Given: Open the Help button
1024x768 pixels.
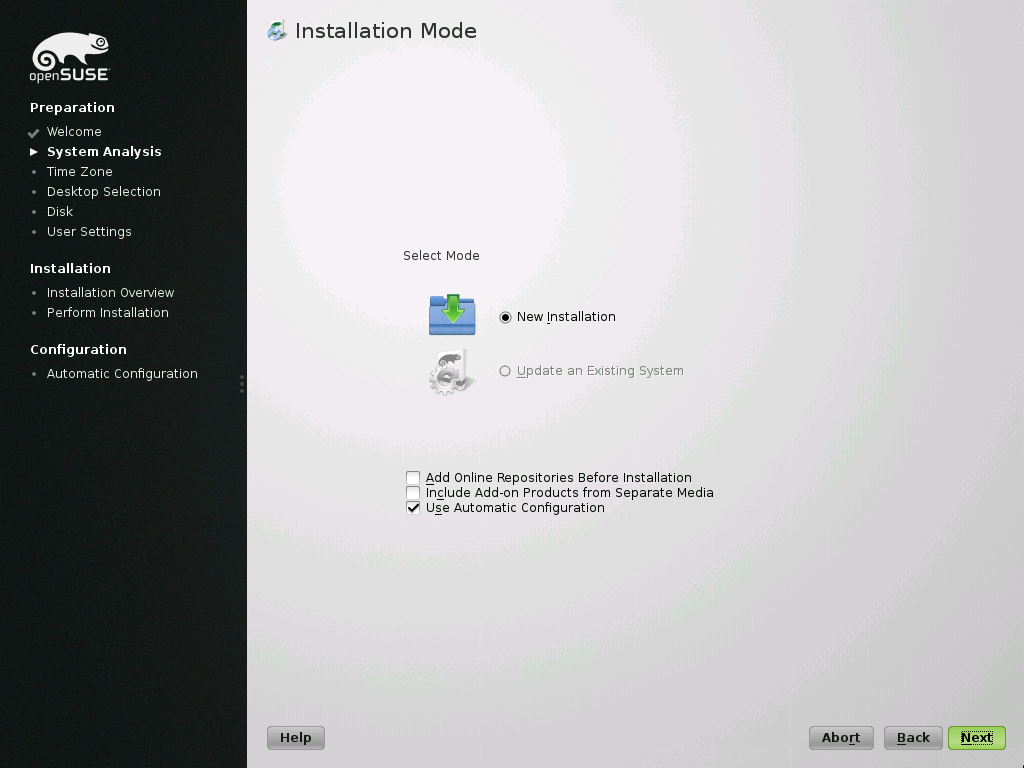Looking at the screenshot, I should [x=296, y=738].
